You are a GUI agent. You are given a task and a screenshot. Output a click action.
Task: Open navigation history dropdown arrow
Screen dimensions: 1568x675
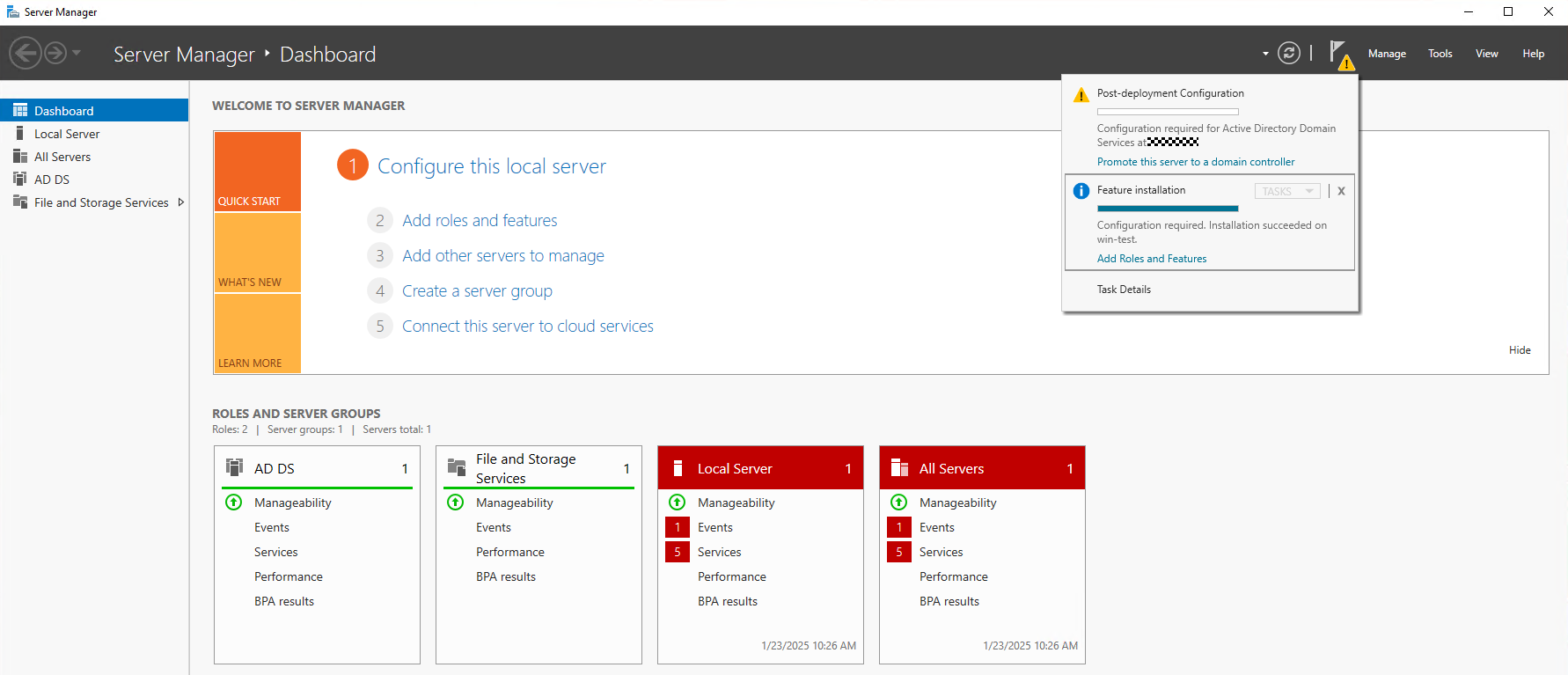pyautogui.click(x=77, y=54)
